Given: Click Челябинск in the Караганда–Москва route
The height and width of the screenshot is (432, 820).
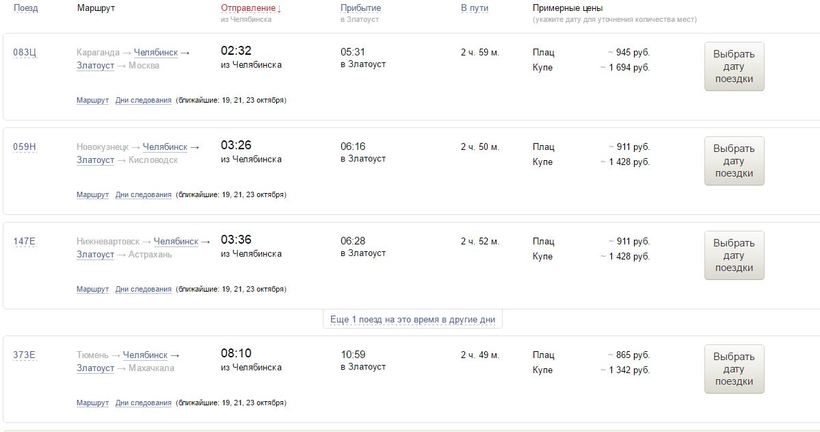Looking at the screenshot, I should coord(155,52).
